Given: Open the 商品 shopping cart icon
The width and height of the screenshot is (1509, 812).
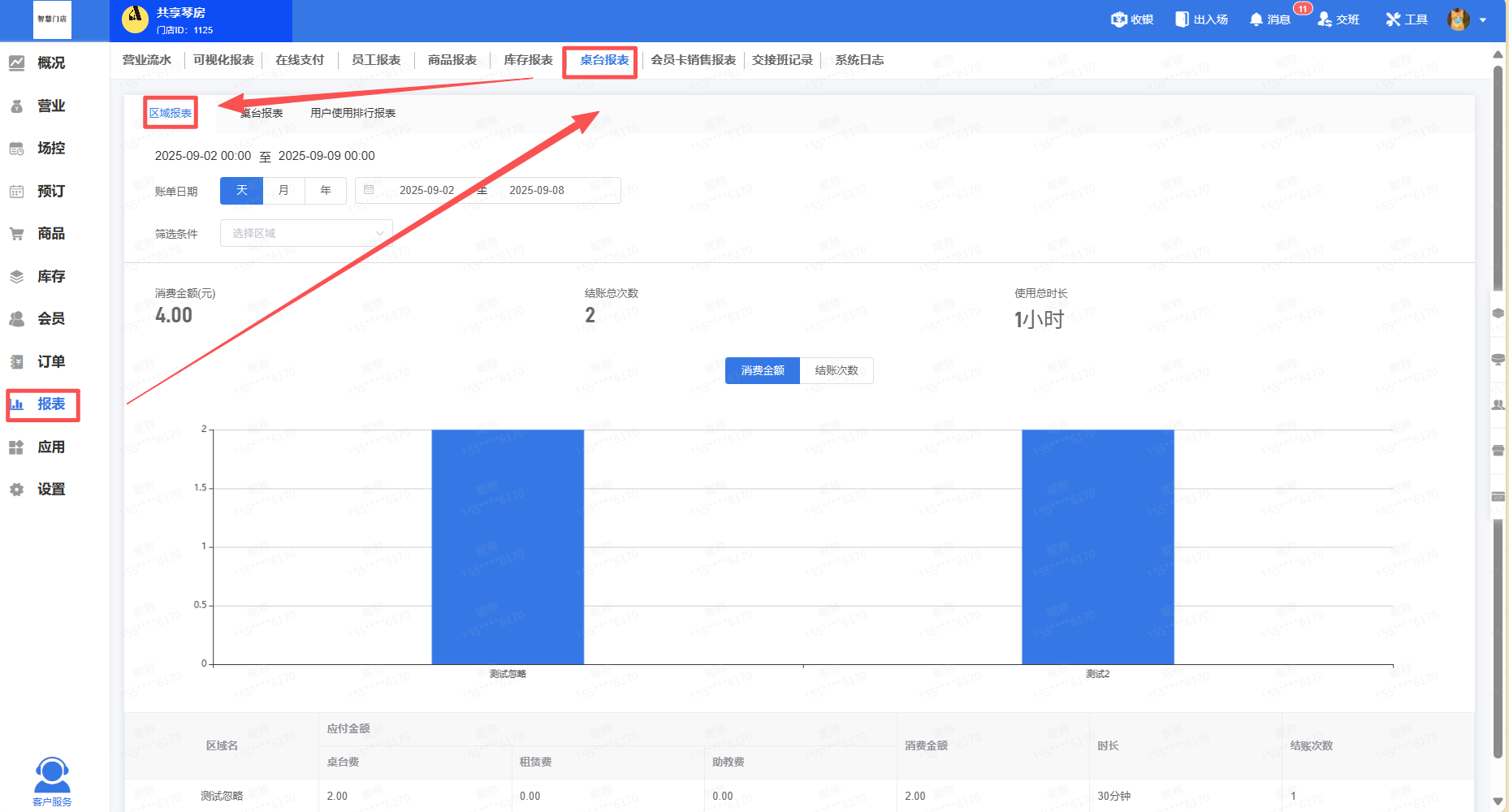Looking at the screenshot, I should pos(16,234).
